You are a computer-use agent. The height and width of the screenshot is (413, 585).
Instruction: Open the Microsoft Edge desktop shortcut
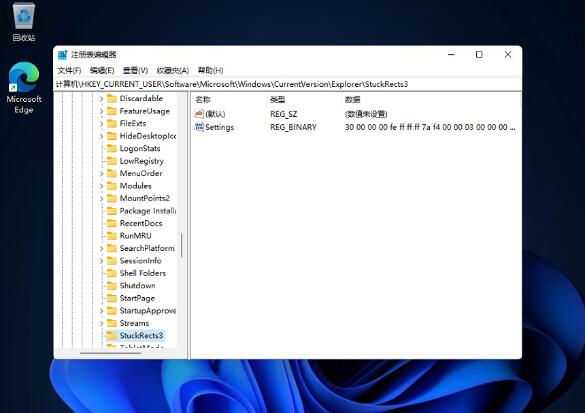[24, 88]
